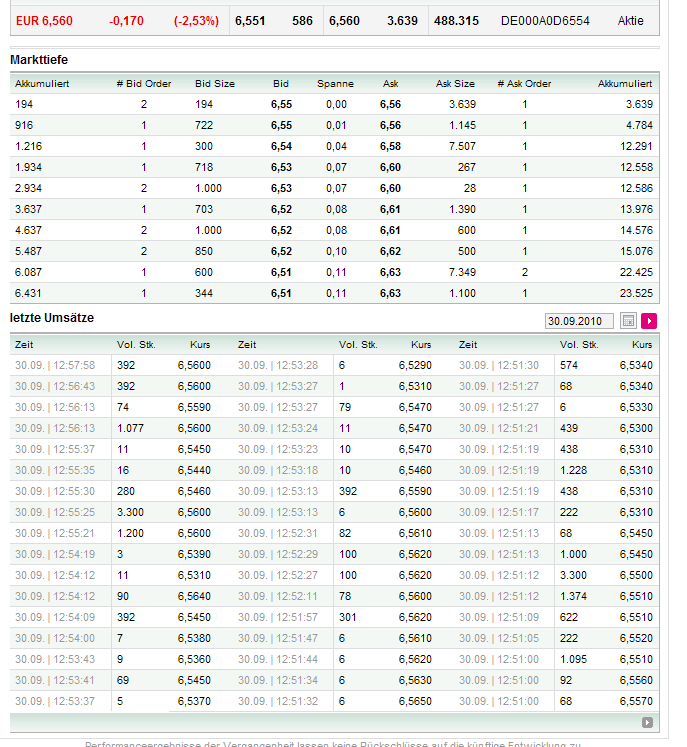Screen dimensions: 687x747
Task: Click the grey next-page arrow below trades
Action: 648,722
